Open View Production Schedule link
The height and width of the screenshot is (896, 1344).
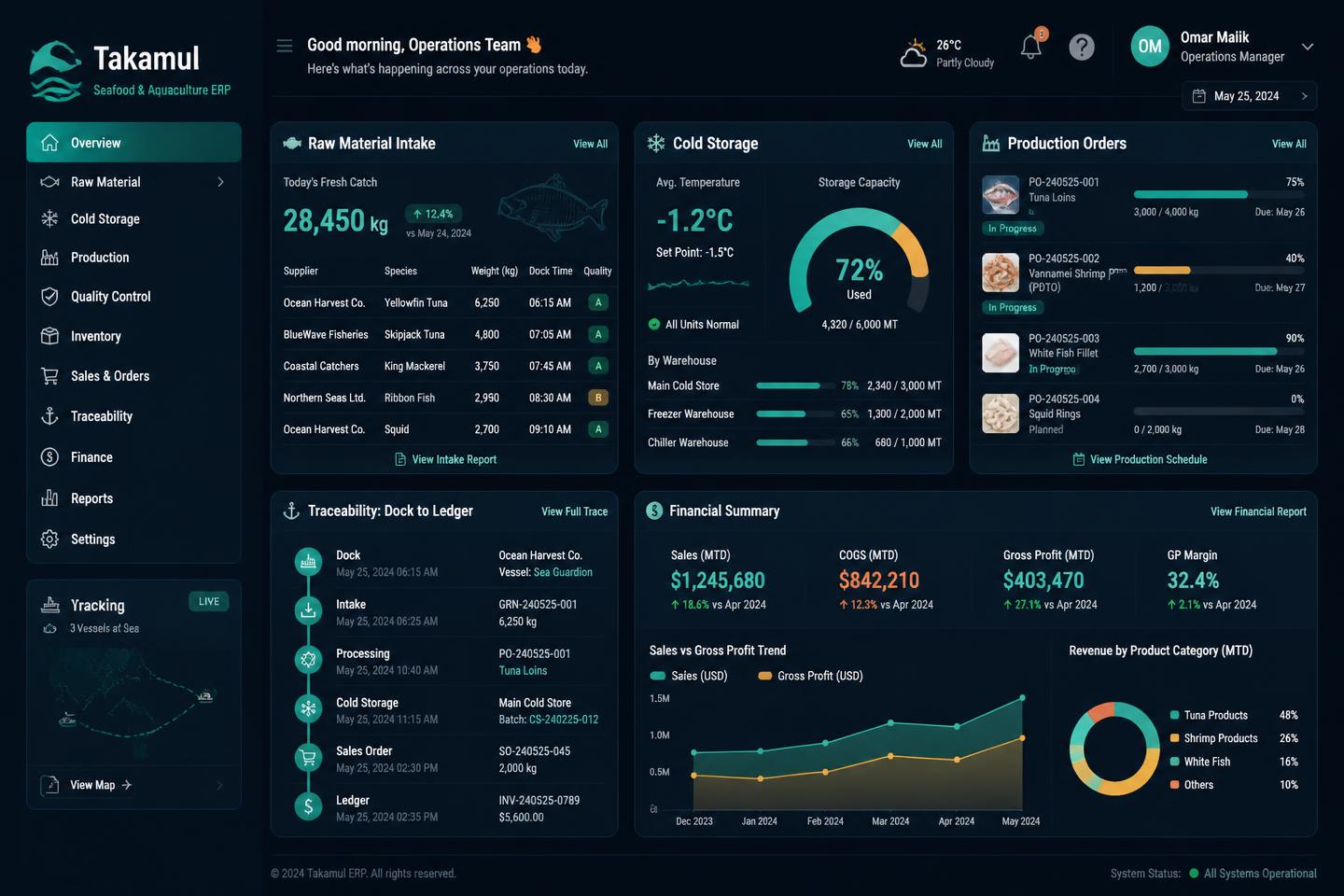(1140, 459)
